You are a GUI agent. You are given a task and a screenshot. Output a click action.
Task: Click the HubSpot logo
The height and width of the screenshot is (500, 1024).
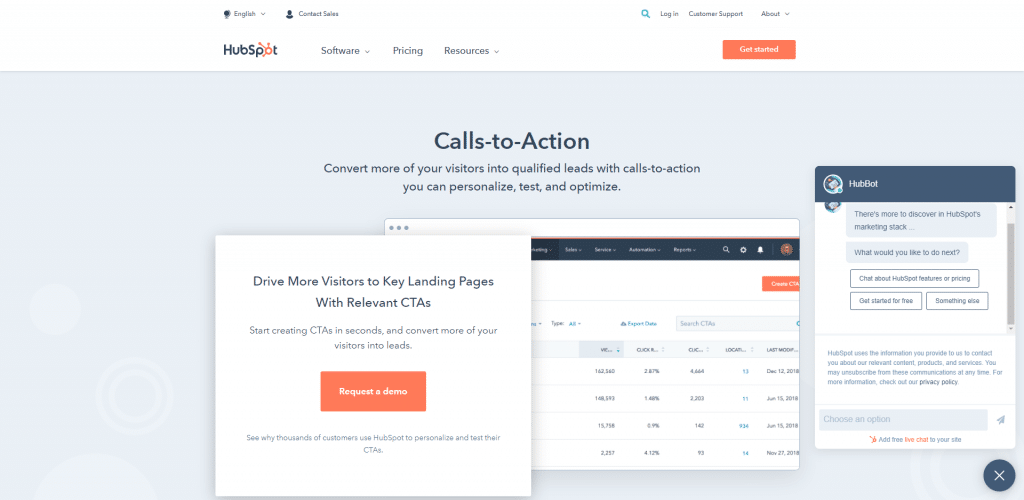point(248,50)
